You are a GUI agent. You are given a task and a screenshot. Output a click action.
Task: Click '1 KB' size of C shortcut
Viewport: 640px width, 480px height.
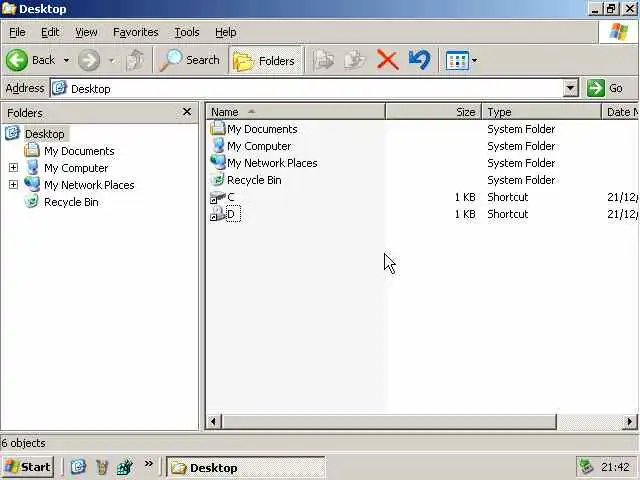[x=465, y=197]
